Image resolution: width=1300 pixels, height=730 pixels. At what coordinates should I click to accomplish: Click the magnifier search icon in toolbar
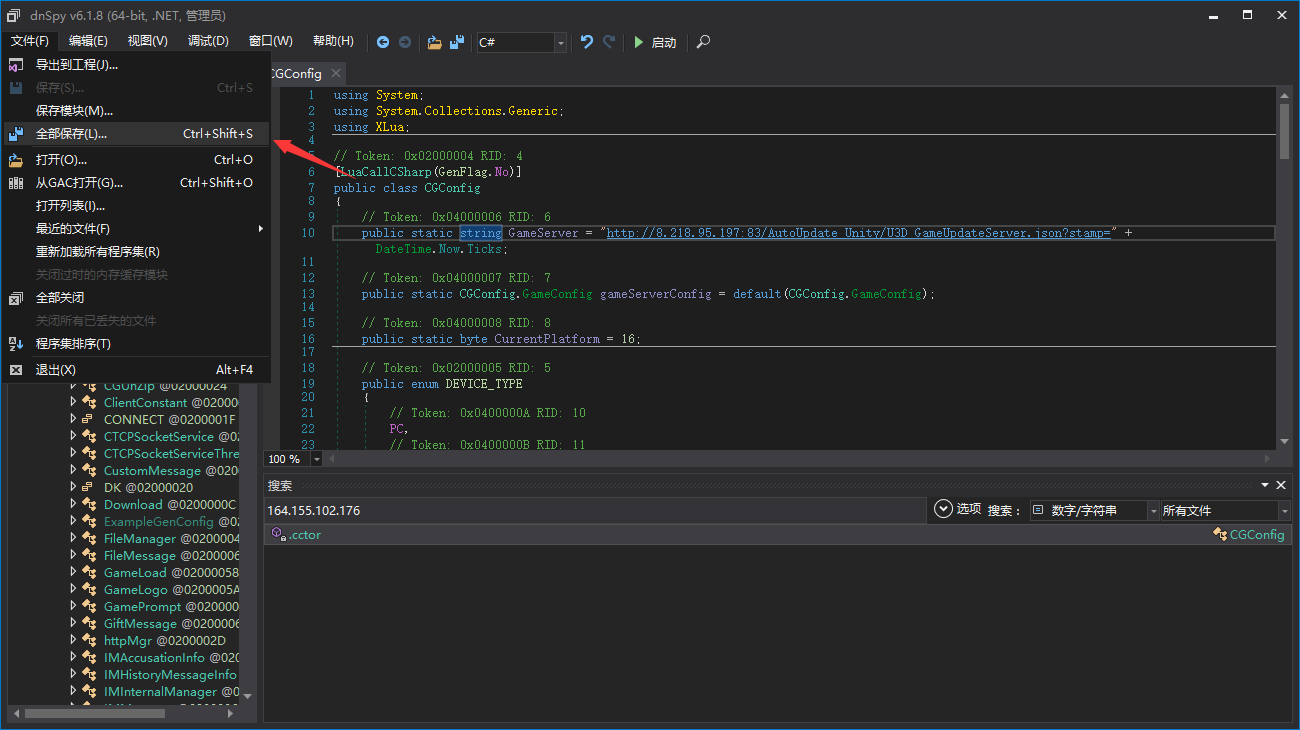point(704,42)
